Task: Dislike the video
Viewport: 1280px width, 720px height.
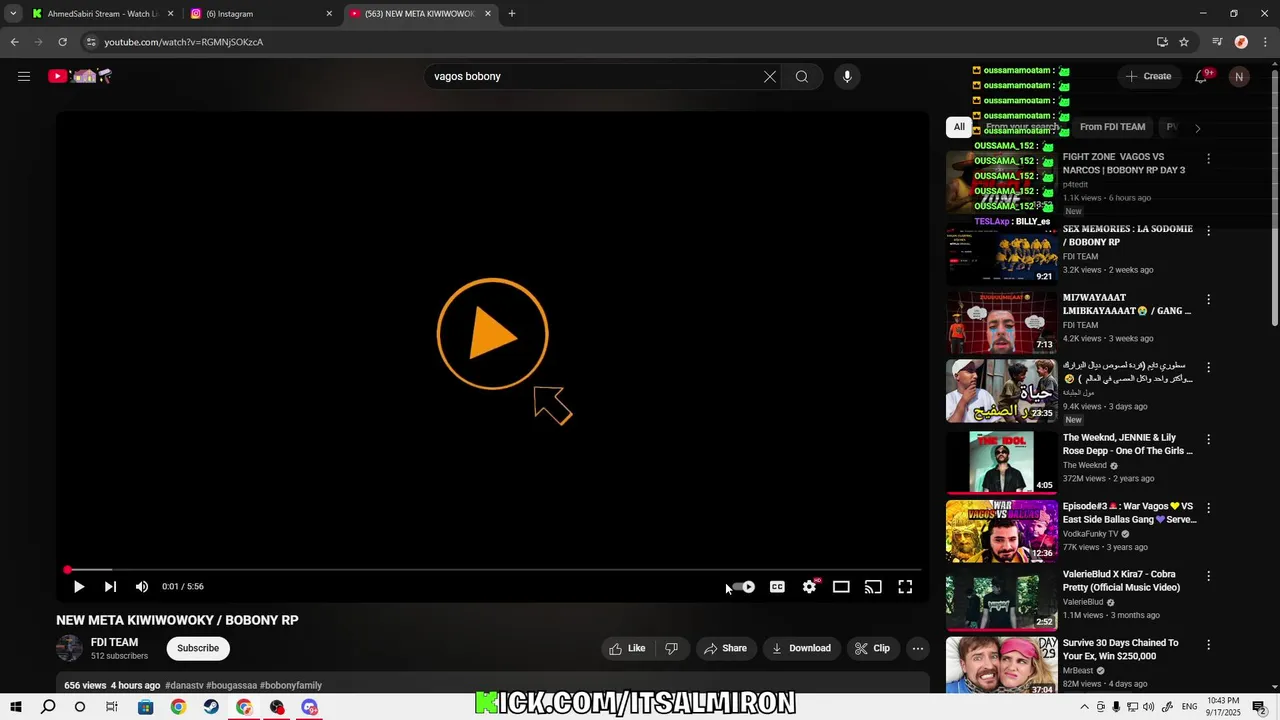Action: tap(672, 648)
